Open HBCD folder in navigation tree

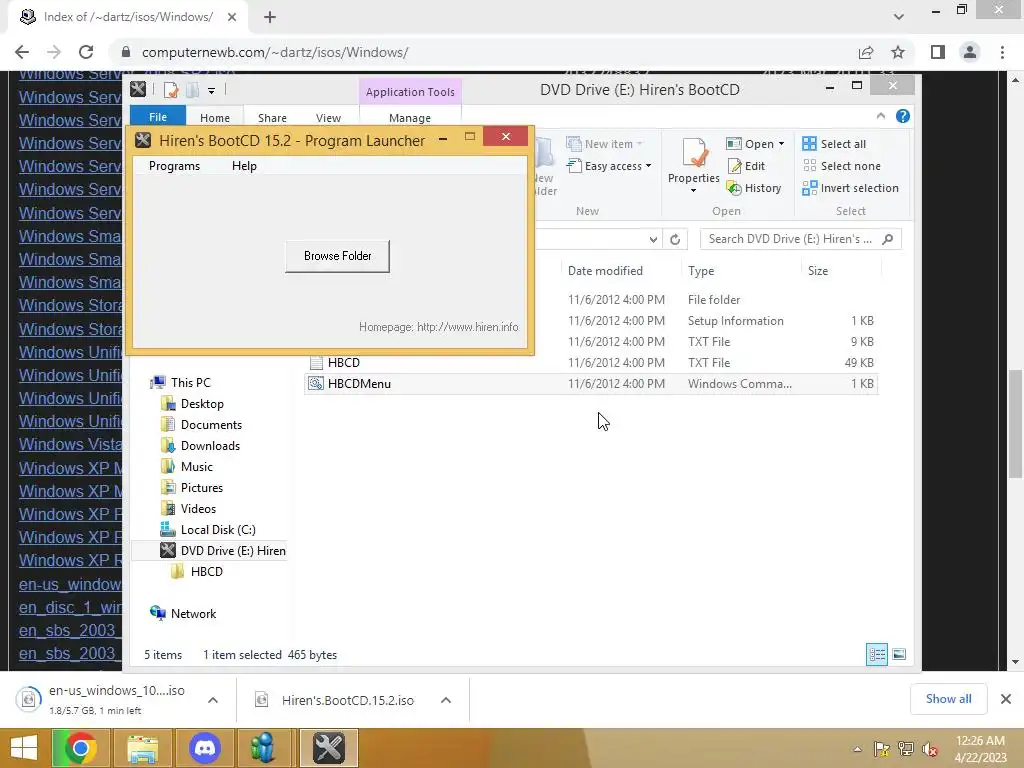(206, 571)
